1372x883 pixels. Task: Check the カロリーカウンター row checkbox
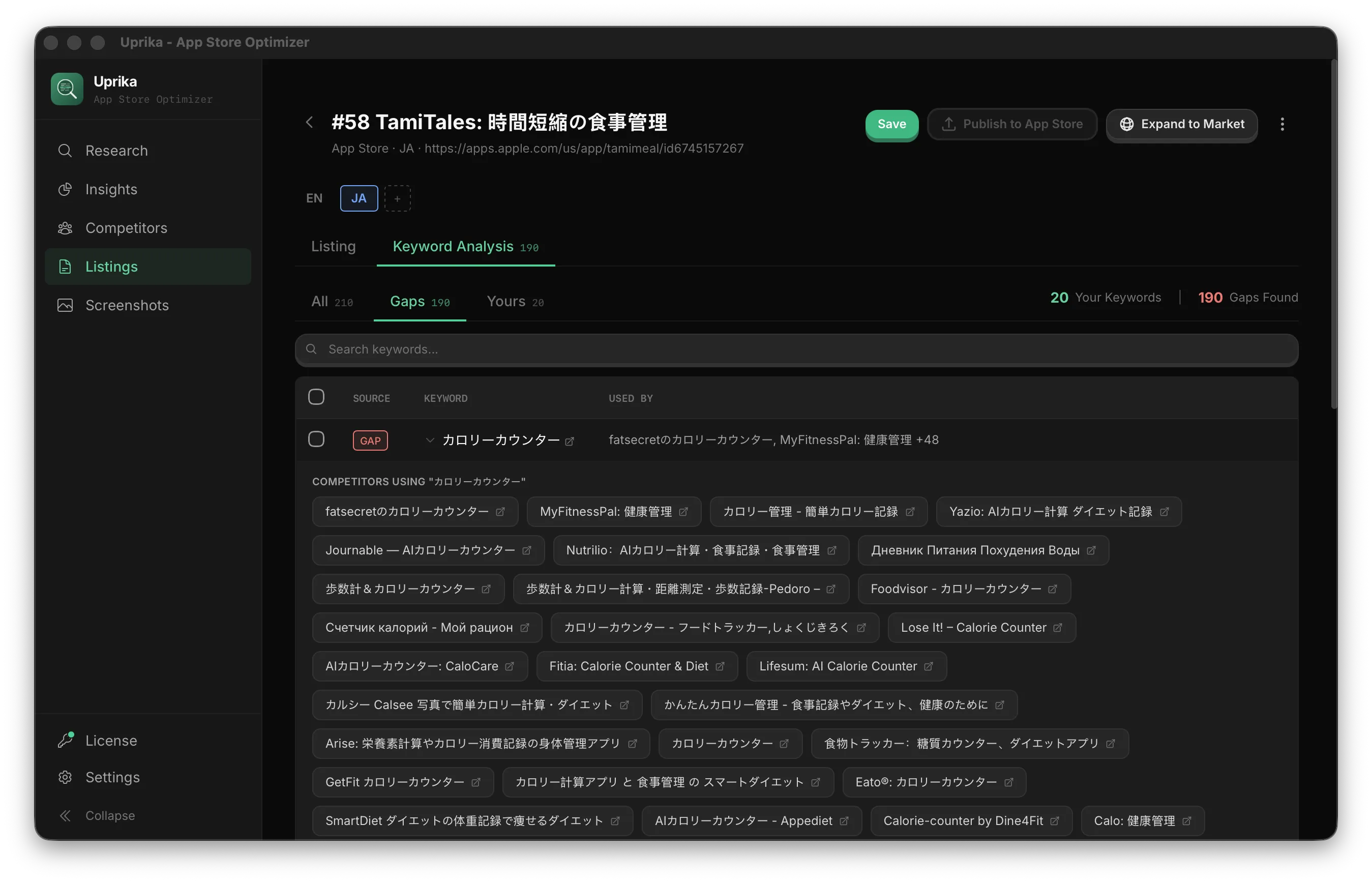(316, 439)
